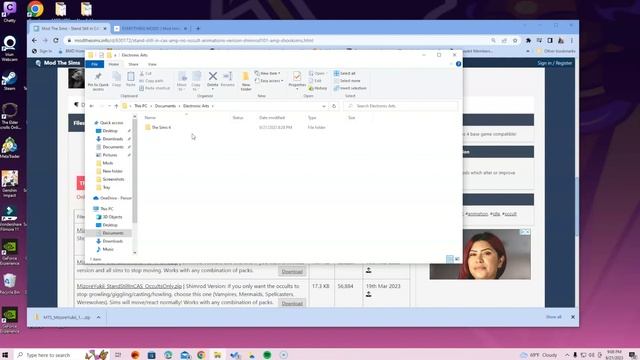
Task: Switch to the Share ribbon tab
Action: pos(133,64)
